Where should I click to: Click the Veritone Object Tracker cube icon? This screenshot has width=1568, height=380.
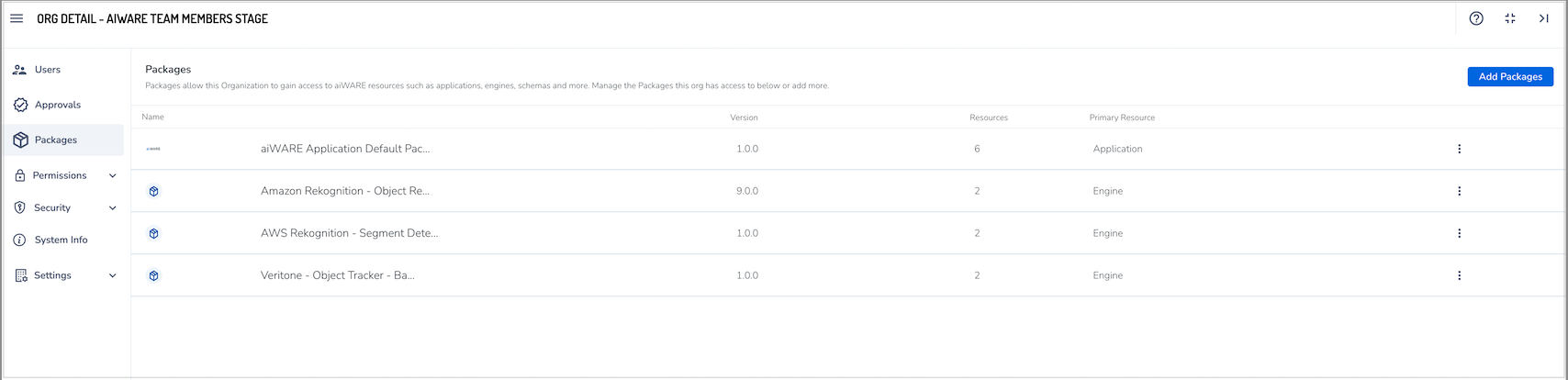coord(154,275)
